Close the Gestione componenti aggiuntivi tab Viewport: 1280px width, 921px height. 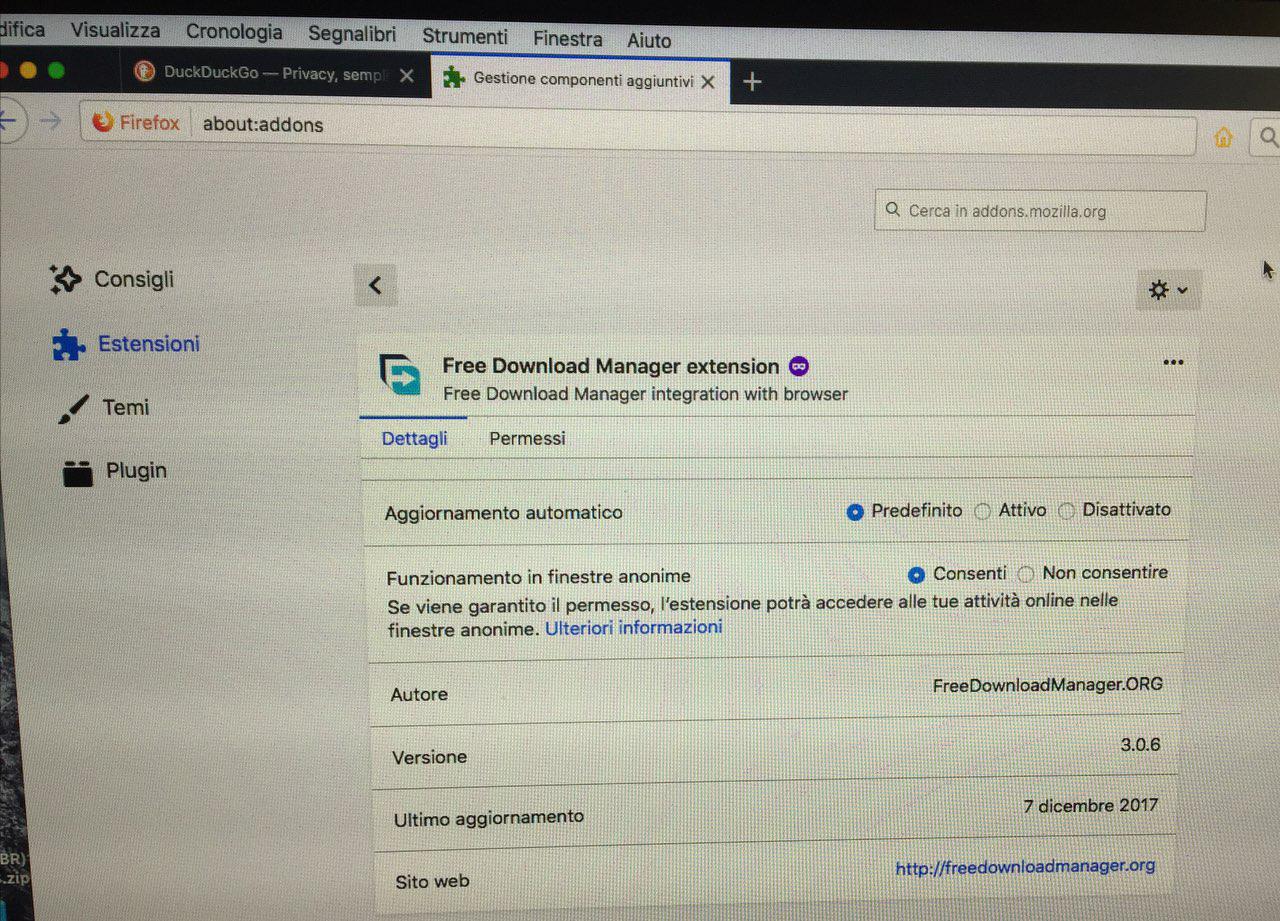point(708,81)
